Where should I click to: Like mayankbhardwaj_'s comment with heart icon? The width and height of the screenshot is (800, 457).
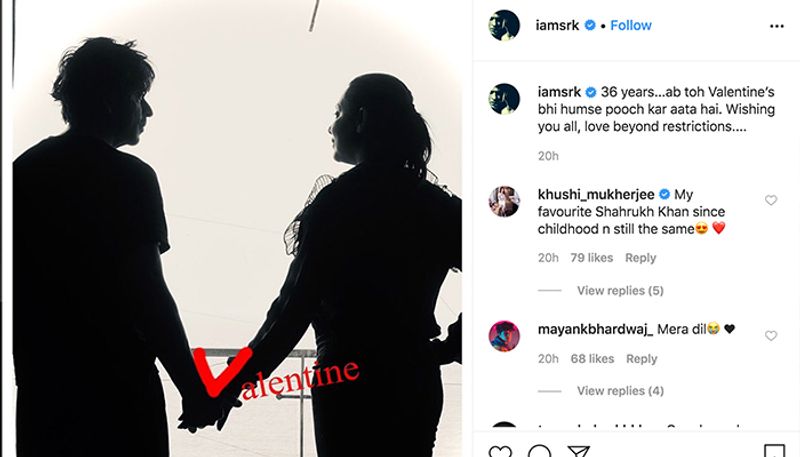771,336
